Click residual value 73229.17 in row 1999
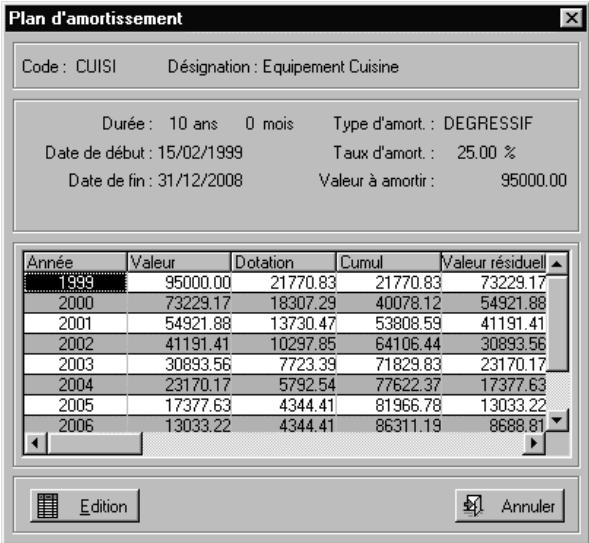The width and height of the screenshot is (589, 543). pyautogui.click(x=494, y=282)
